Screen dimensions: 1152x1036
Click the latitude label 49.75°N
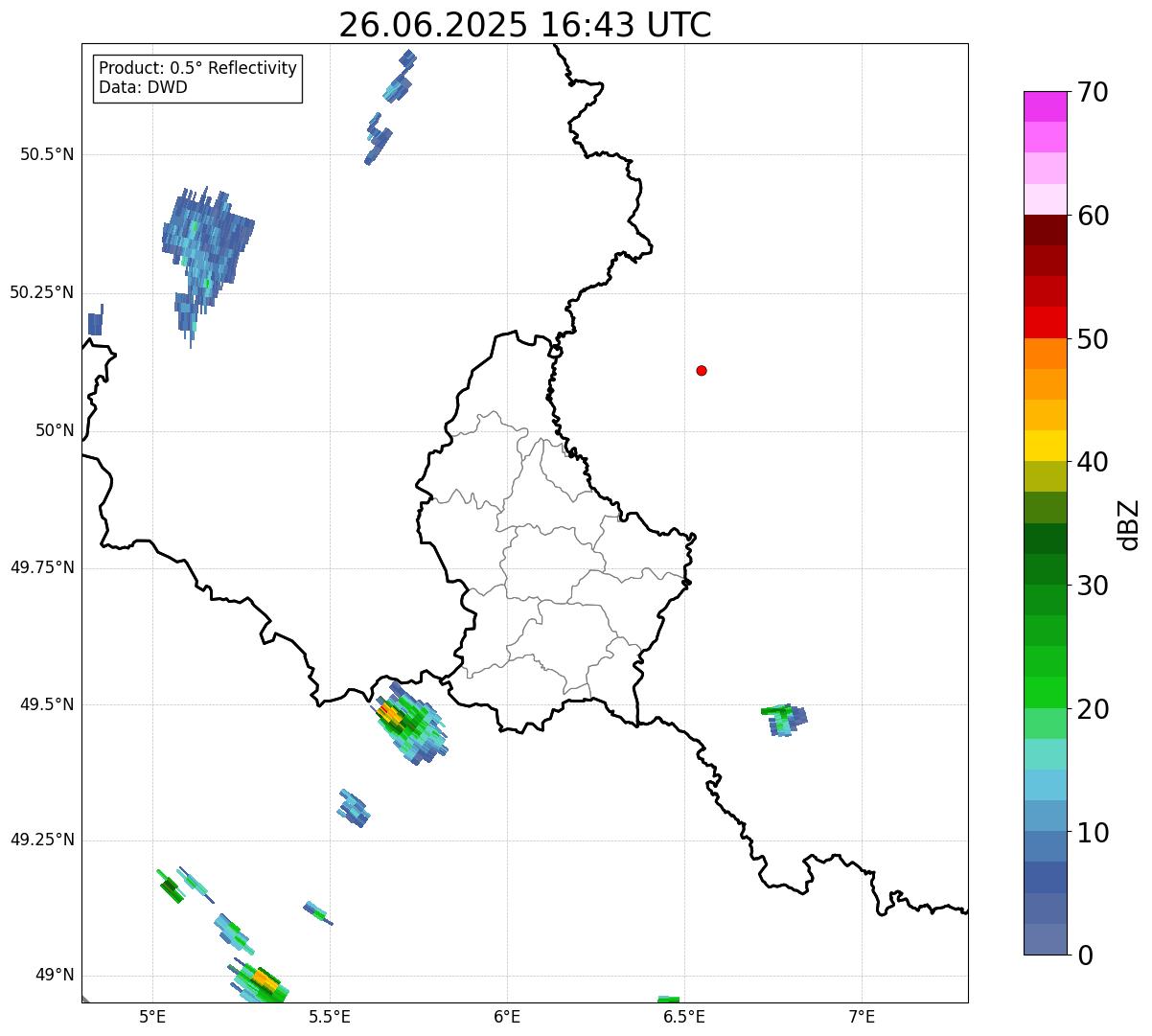[41, 567]
